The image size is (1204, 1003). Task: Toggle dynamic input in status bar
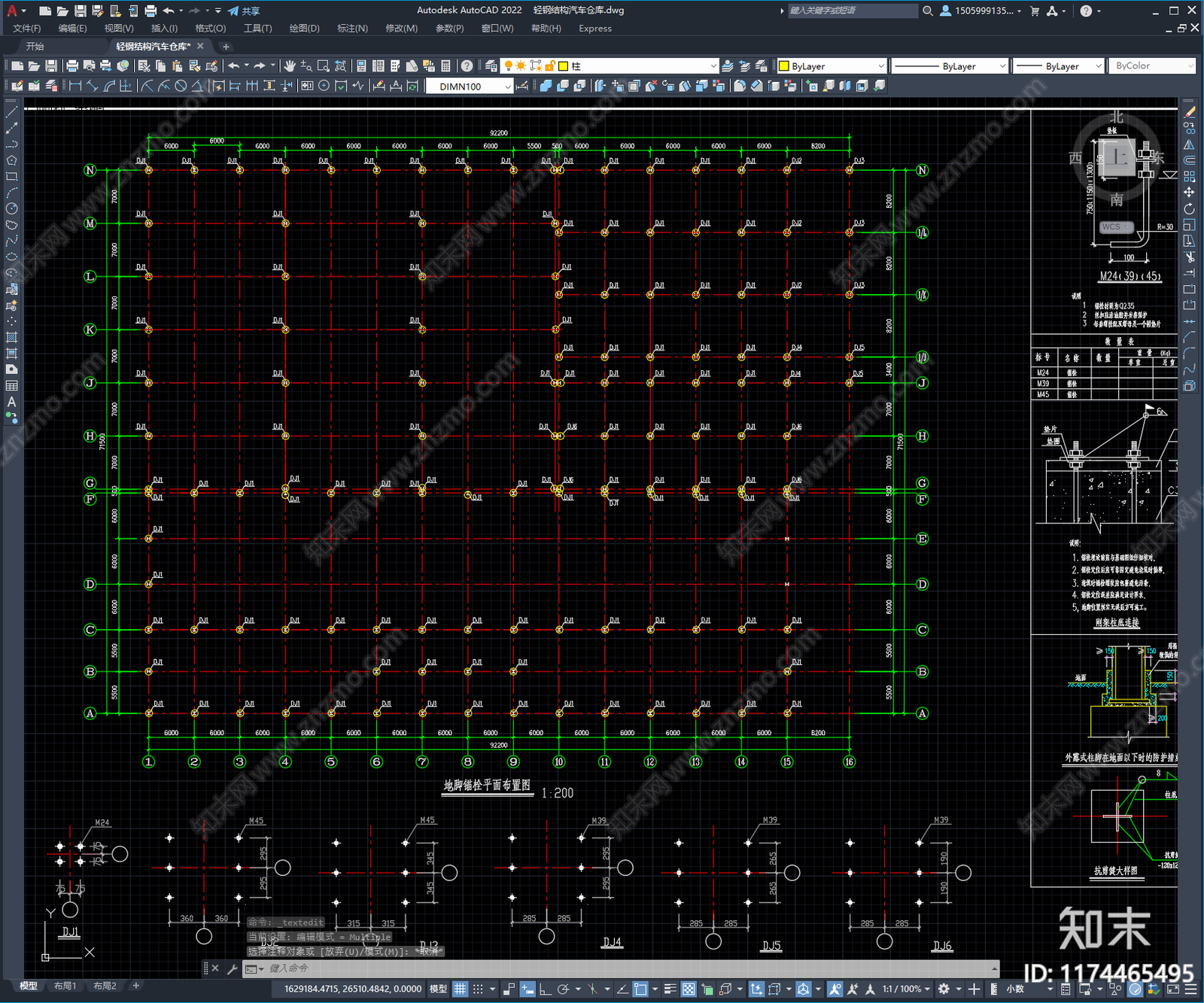[528, 989]
